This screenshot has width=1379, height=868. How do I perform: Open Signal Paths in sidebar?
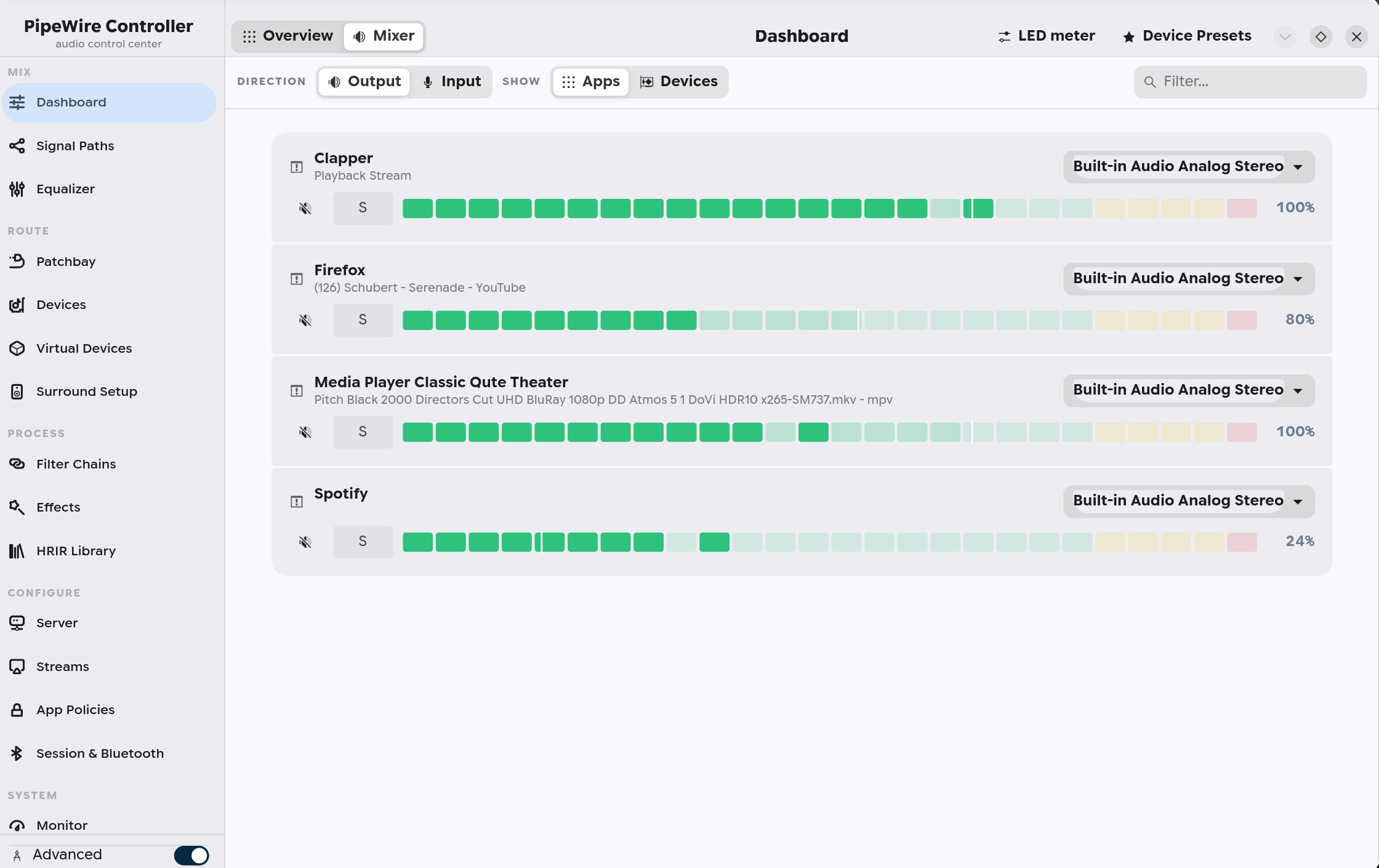(109, 146)
